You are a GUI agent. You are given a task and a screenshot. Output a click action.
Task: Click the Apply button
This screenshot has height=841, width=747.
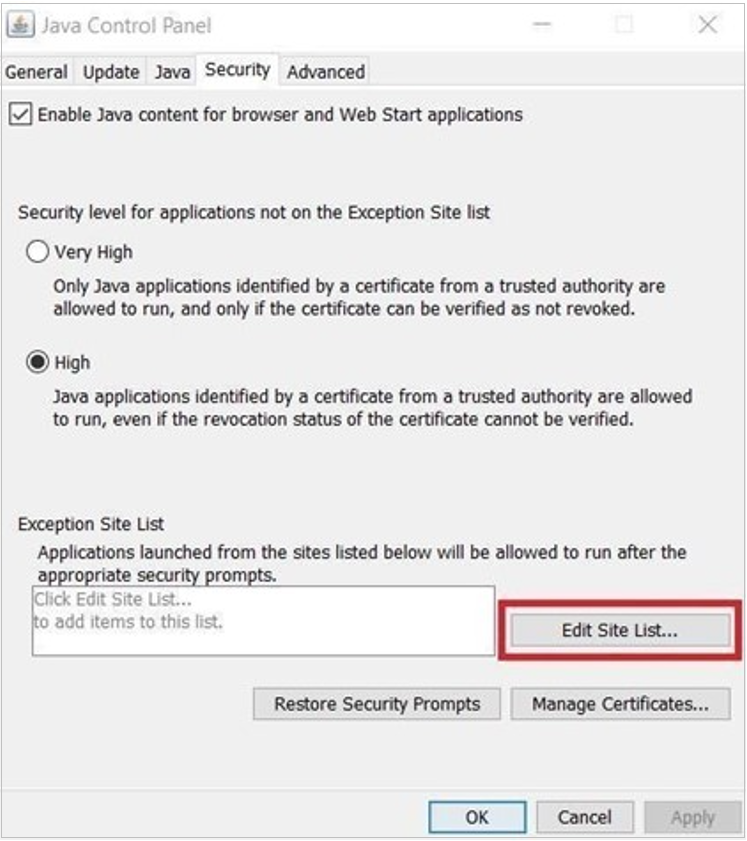692,817
